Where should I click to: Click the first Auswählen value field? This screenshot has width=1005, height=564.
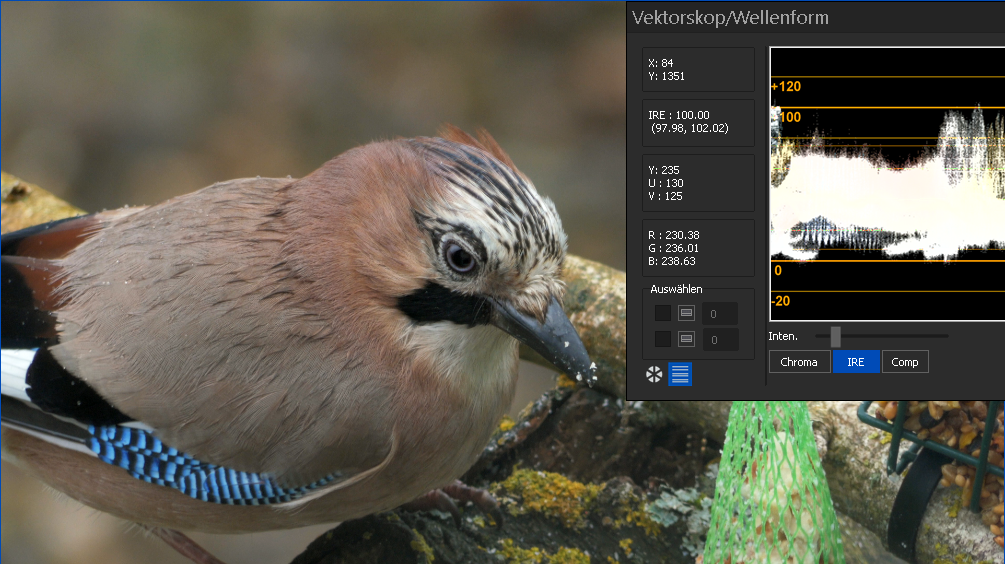click(x=720, y=313)
